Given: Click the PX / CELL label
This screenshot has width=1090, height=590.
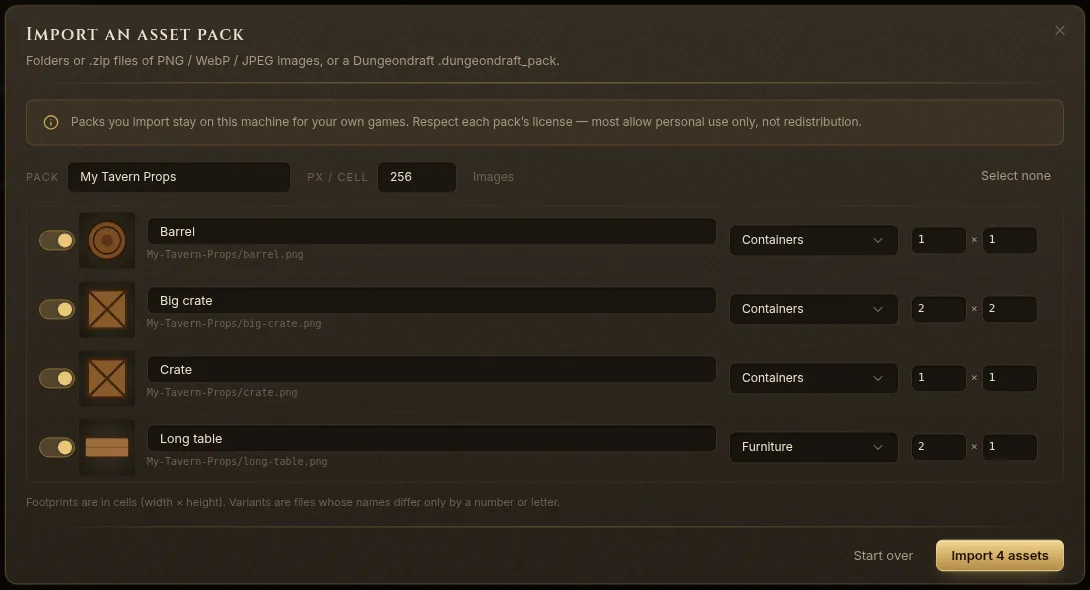Looking at the screenshot, I should click(x=337, y=177).
